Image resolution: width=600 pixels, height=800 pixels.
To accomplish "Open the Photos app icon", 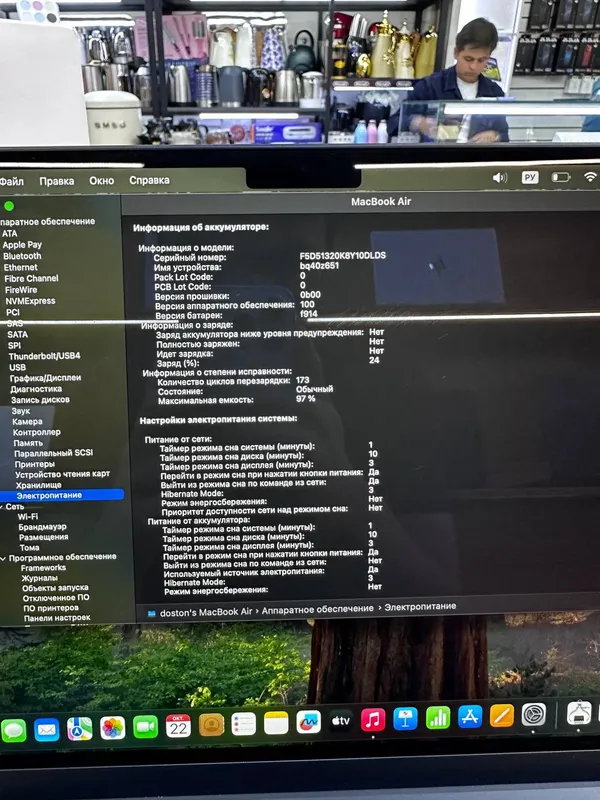I will pos(112,728).
